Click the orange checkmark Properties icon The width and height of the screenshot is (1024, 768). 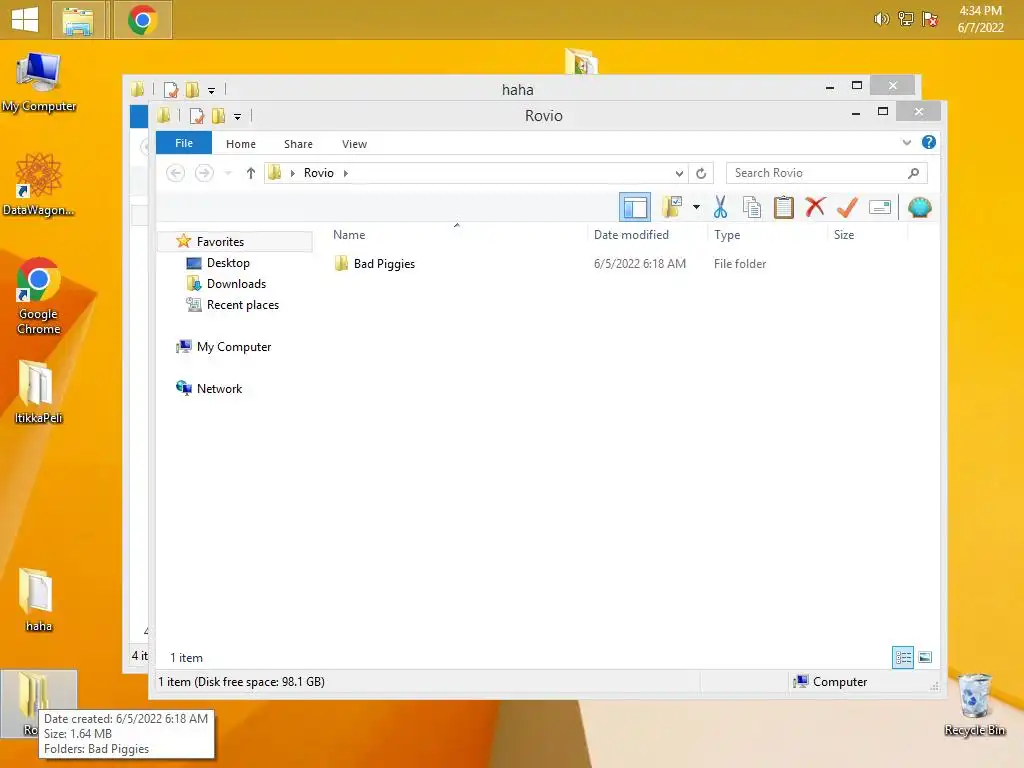point(847,207)
